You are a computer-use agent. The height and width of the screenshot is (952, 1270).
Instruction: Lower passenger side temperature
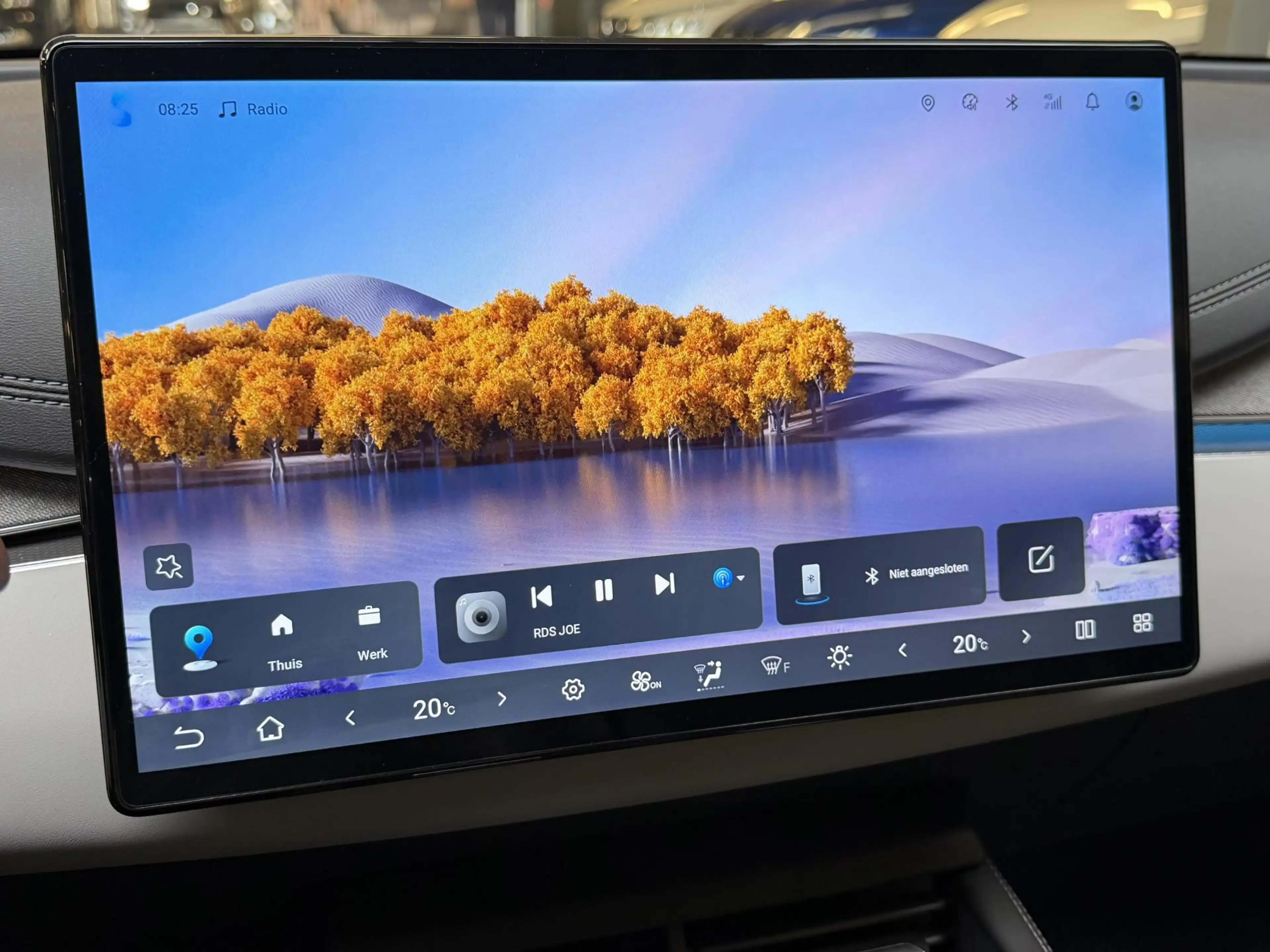903,650
